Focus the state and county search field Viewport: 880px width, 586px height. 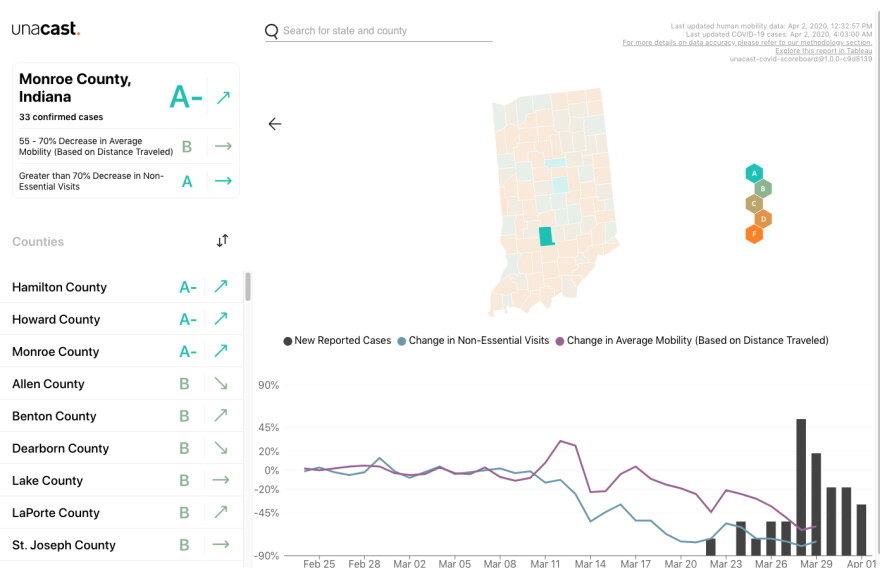tap(387, 31)
